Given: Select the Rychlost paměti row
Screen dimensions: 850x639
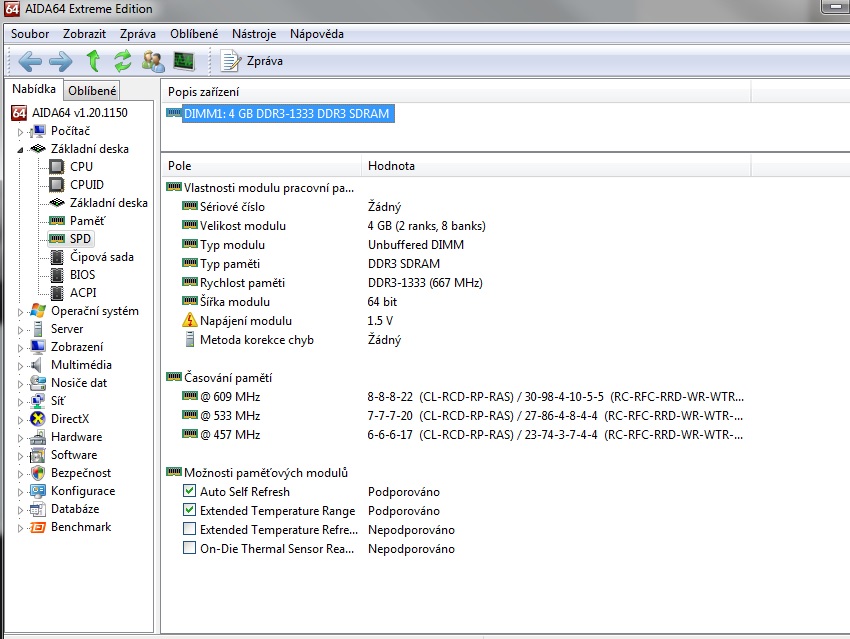Looking at the screenshot, I should coord(332,282).
